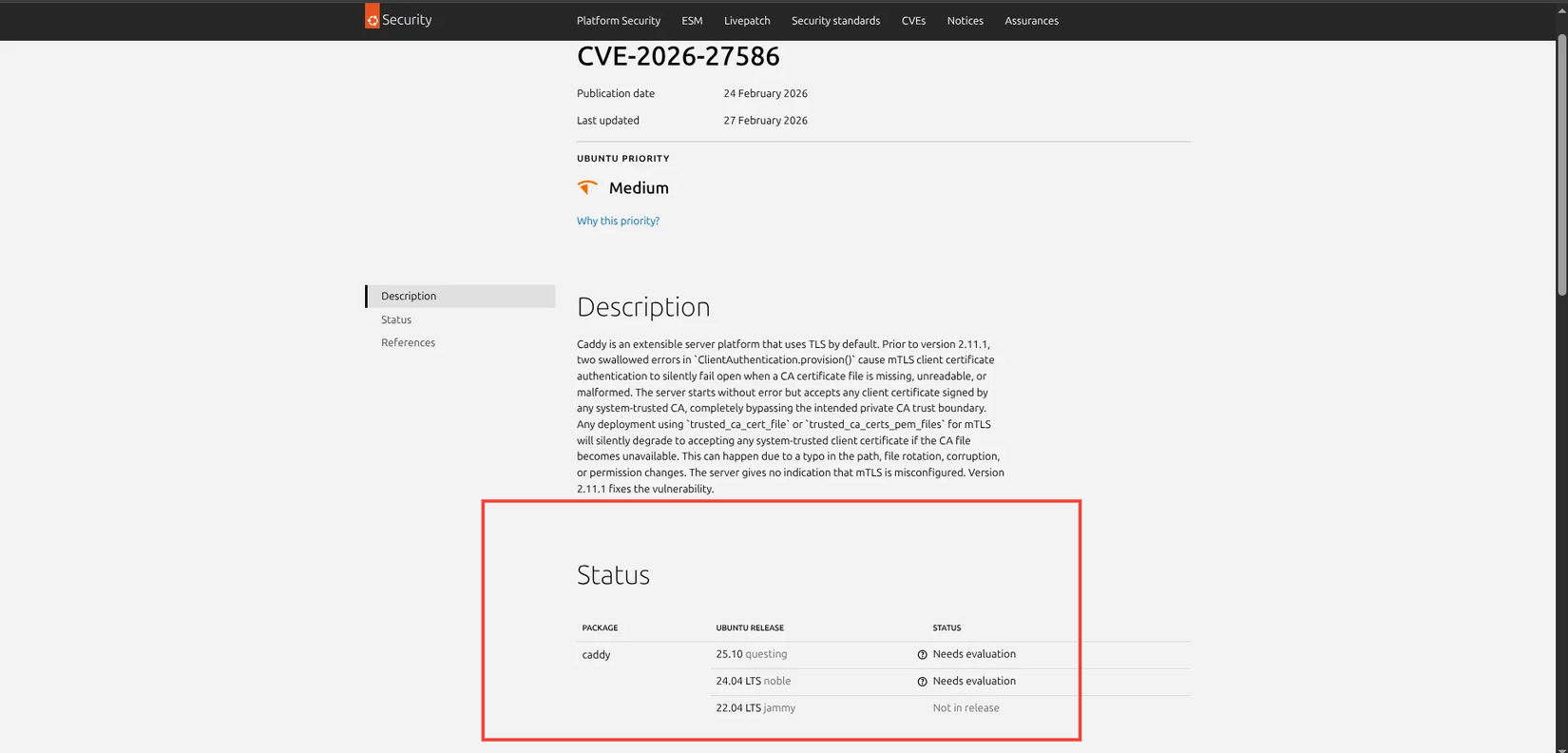Click Needs evaluation icon for 24.04 noble

(x=922, y=682)
